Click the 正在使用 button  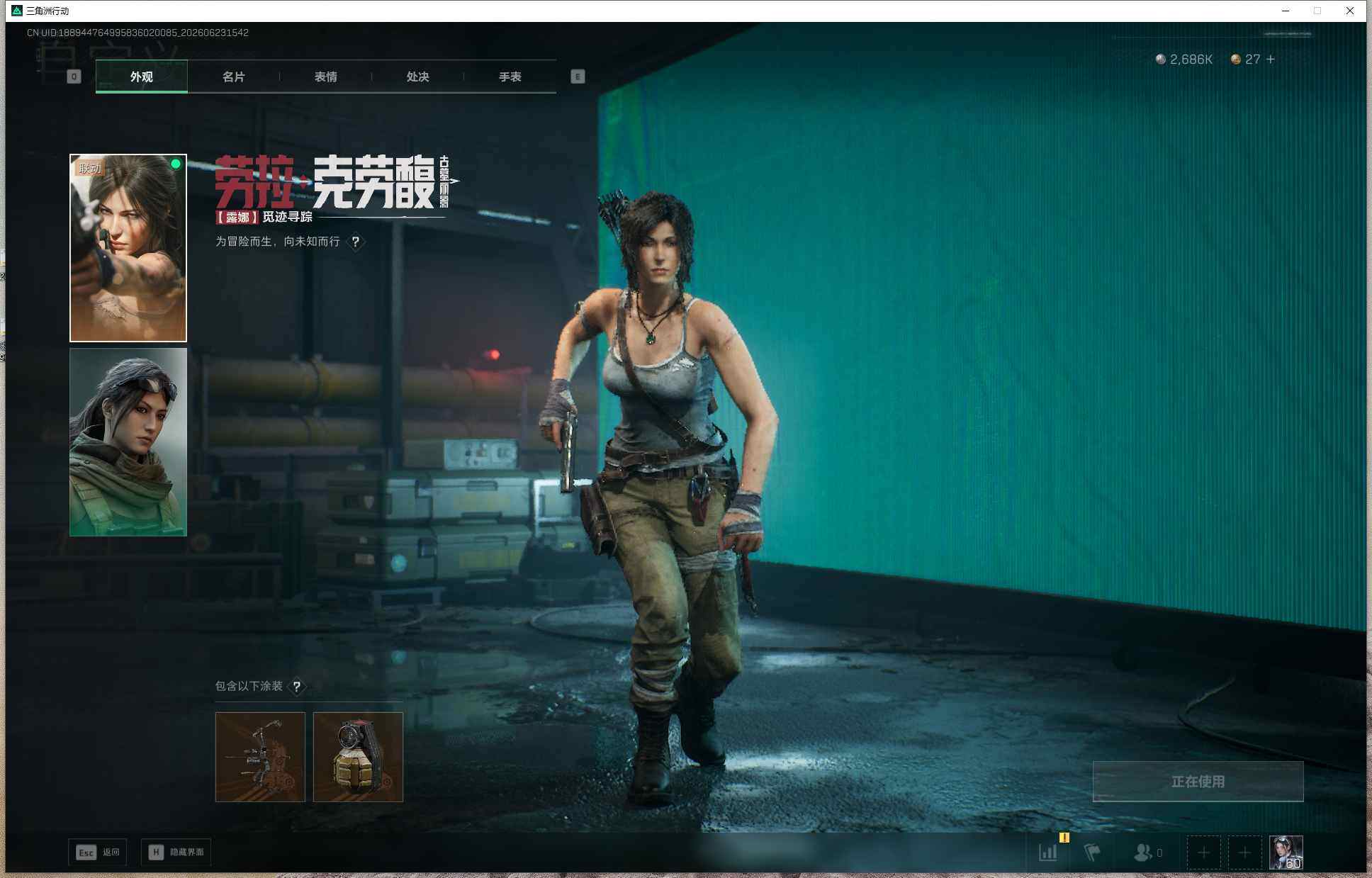point(1198,782)
